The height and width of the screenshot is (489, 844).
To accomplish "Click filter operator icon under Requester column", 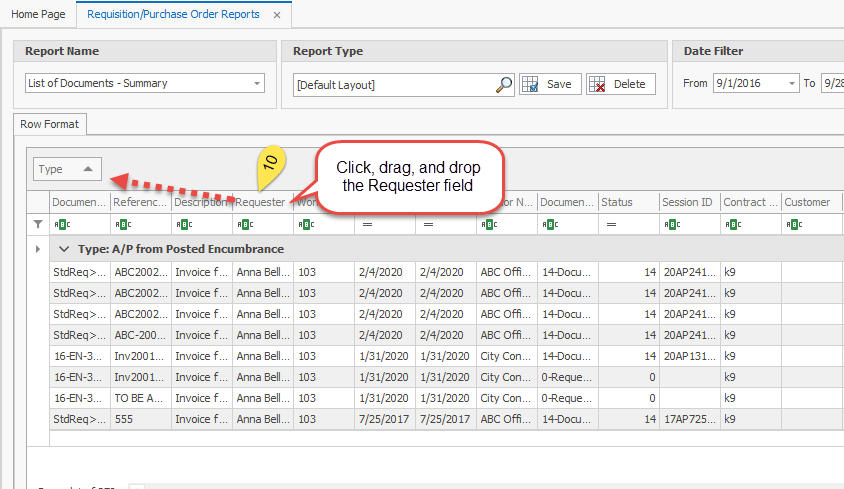I will [x=244, y=225].
